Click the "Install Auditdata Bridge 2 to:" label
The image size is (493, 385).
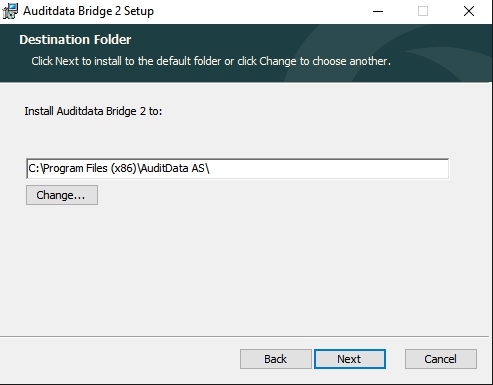pyautogui.click(x=93, y=111)
